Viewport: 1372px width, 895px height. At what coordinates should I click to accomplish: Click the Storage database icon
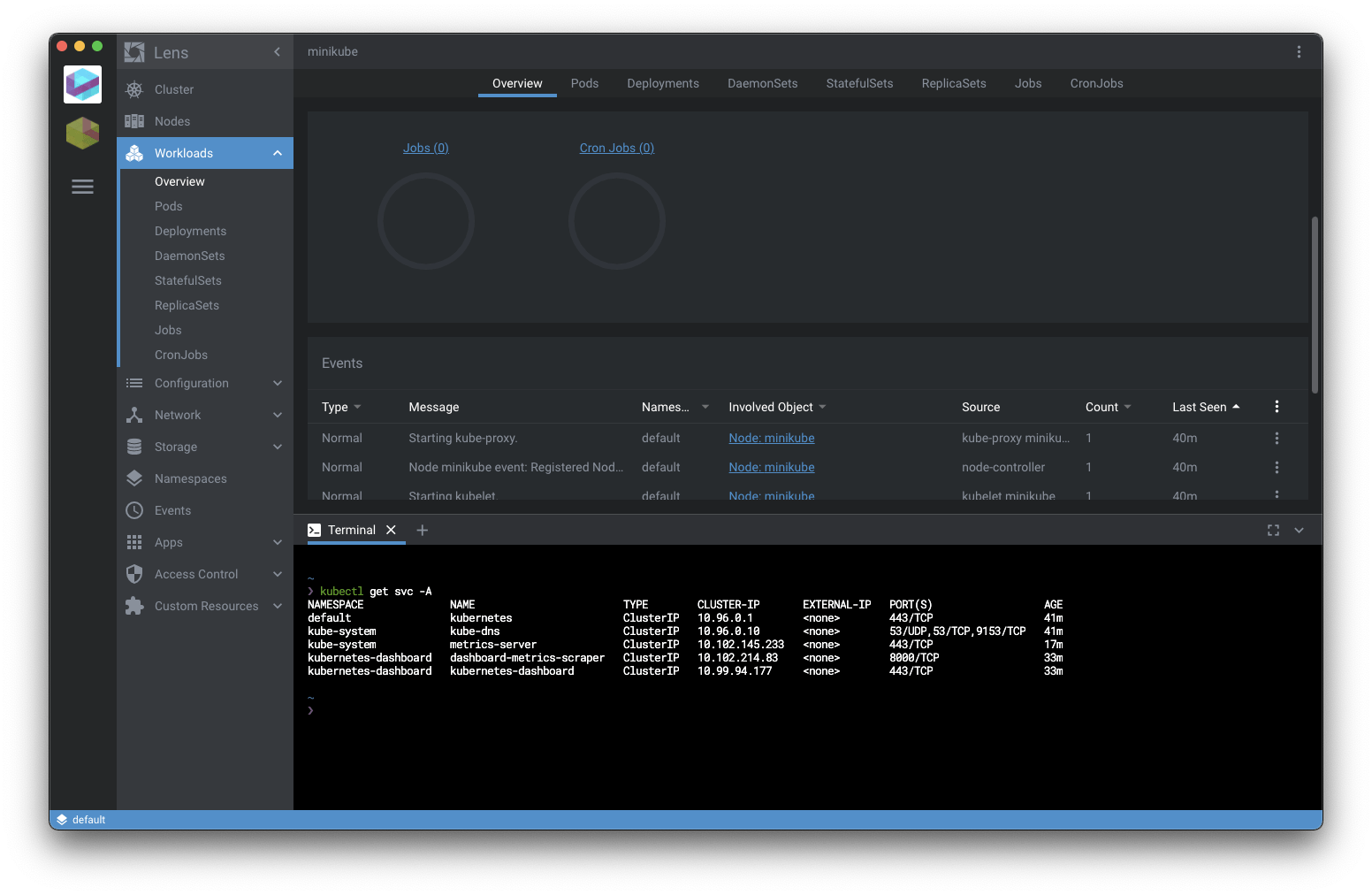(134, 447)
